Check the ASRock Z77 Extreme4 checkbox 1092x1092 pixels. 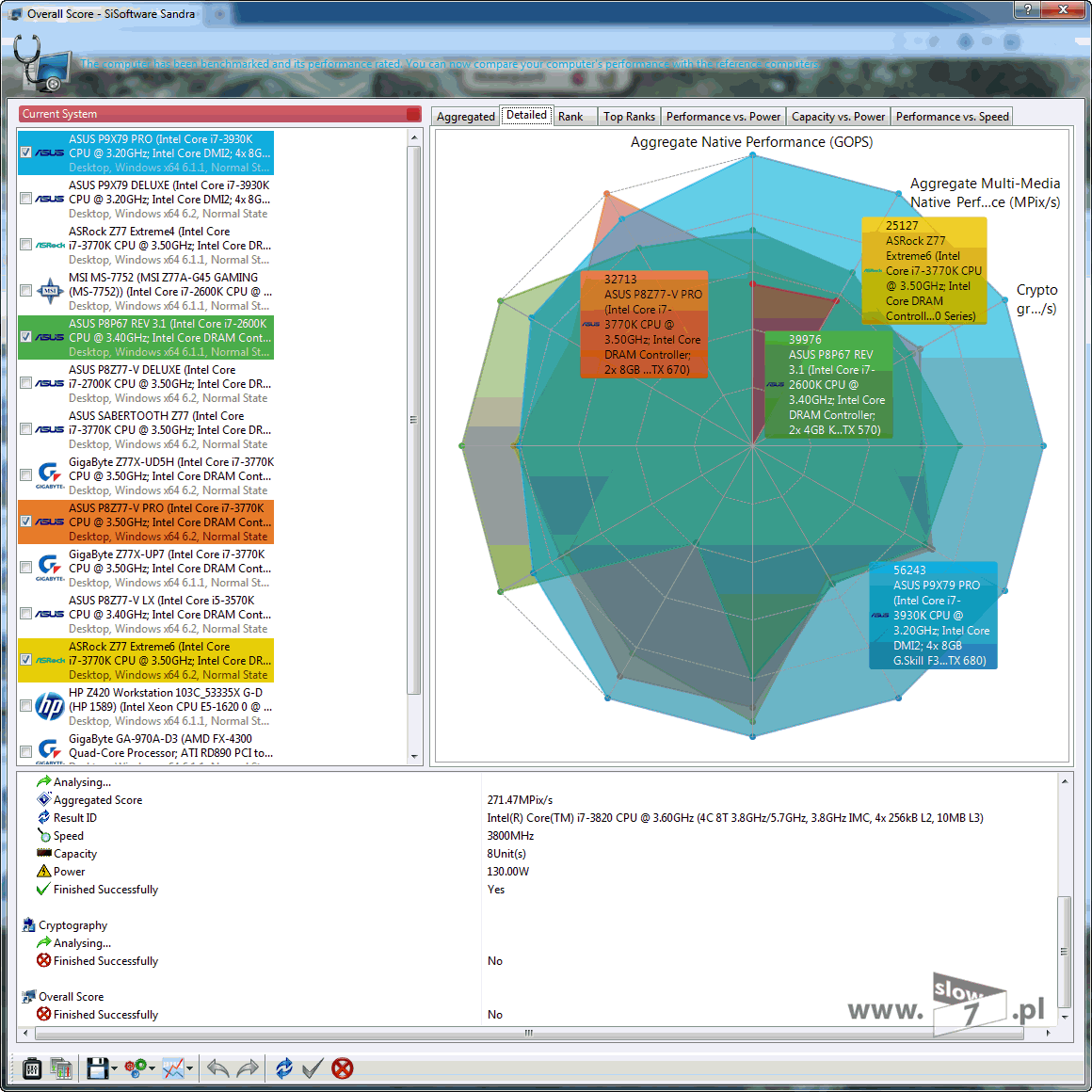pyautogui.click(x=25, y=245)
